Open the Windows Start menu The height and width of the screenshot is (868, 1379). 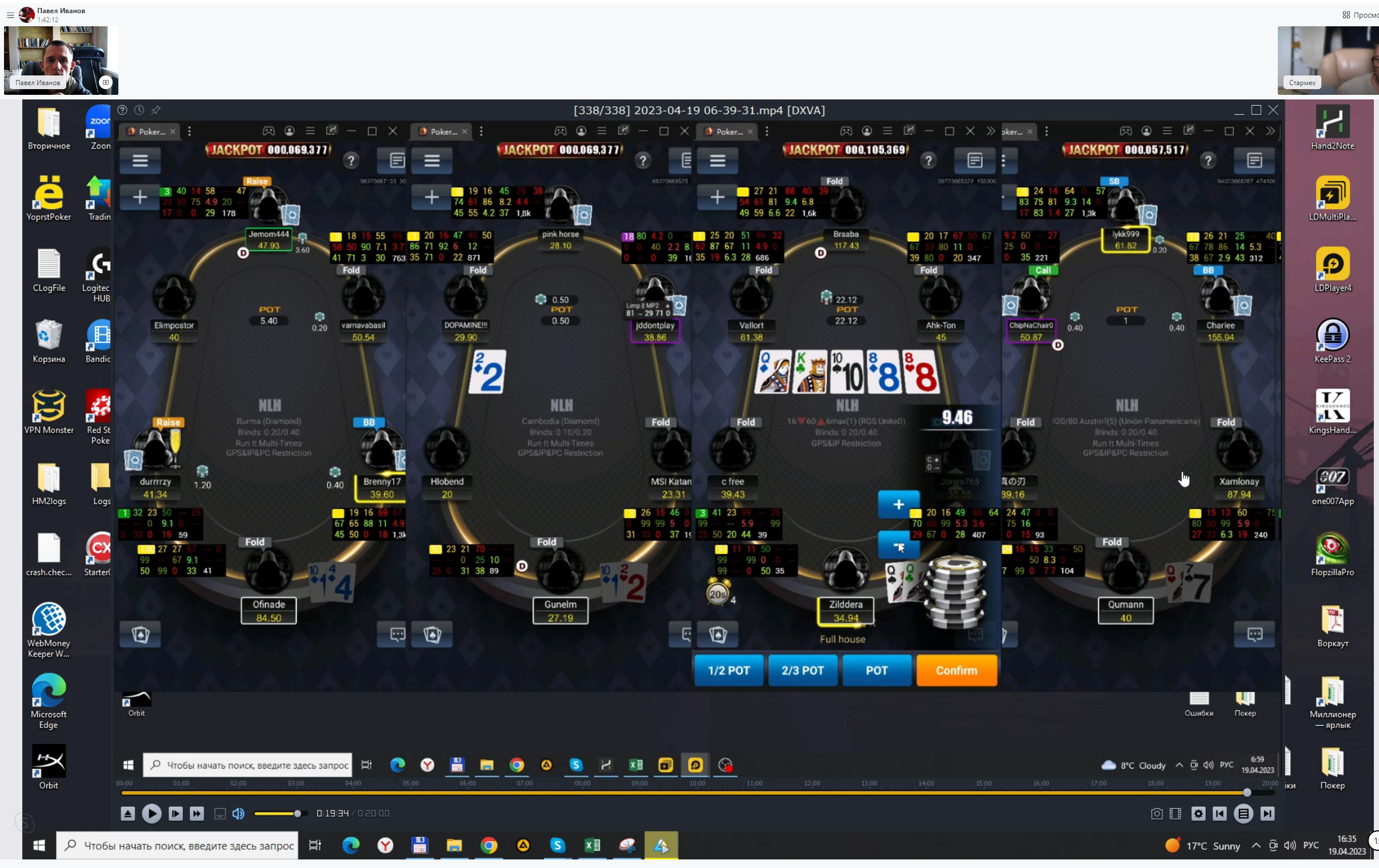tap(39, 845)
